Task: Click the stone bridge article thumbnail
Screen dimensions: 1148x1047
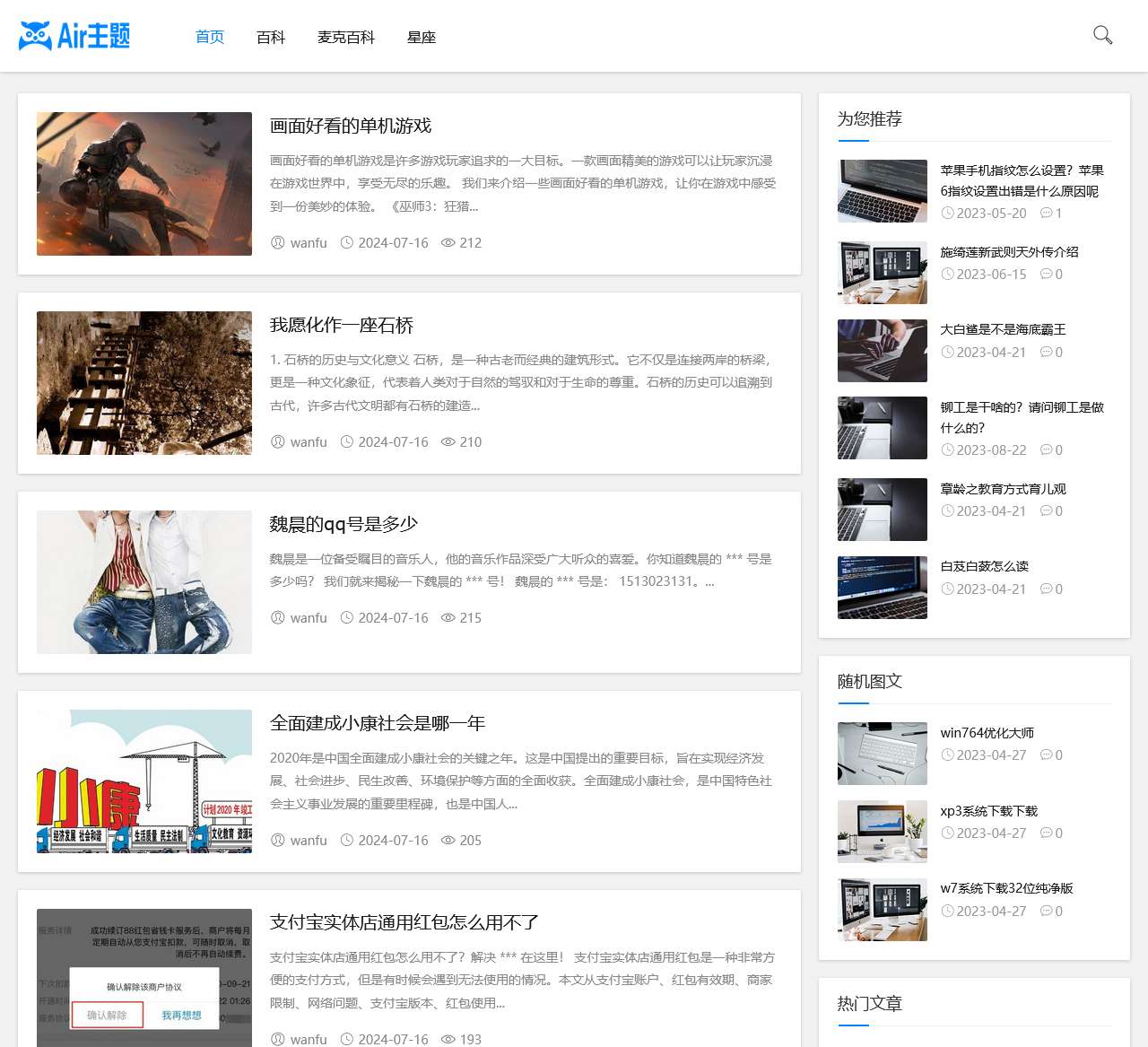Action: click(144, 383)
